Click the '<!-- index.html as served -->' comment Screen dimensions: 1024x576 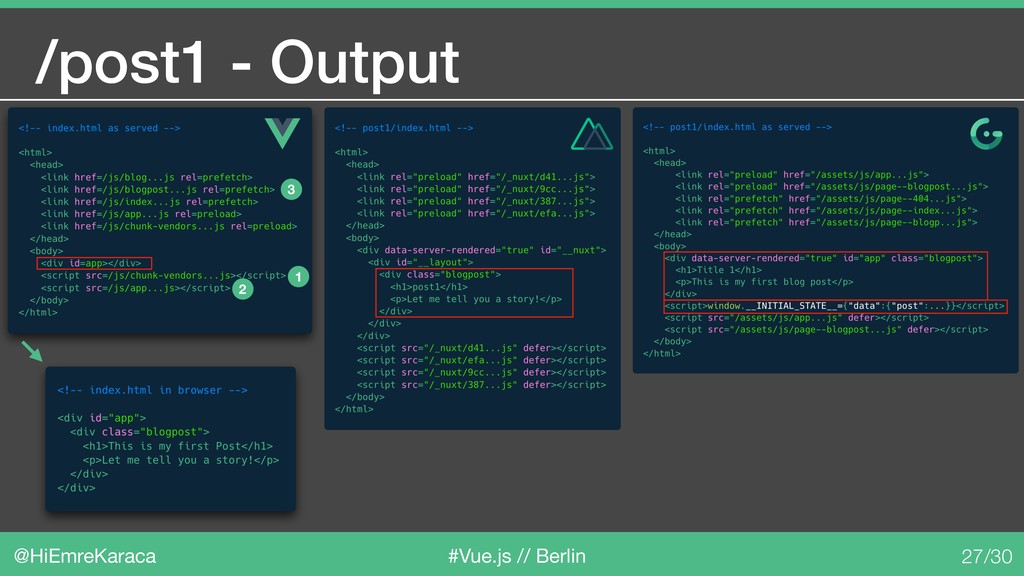tap(99, 128)
